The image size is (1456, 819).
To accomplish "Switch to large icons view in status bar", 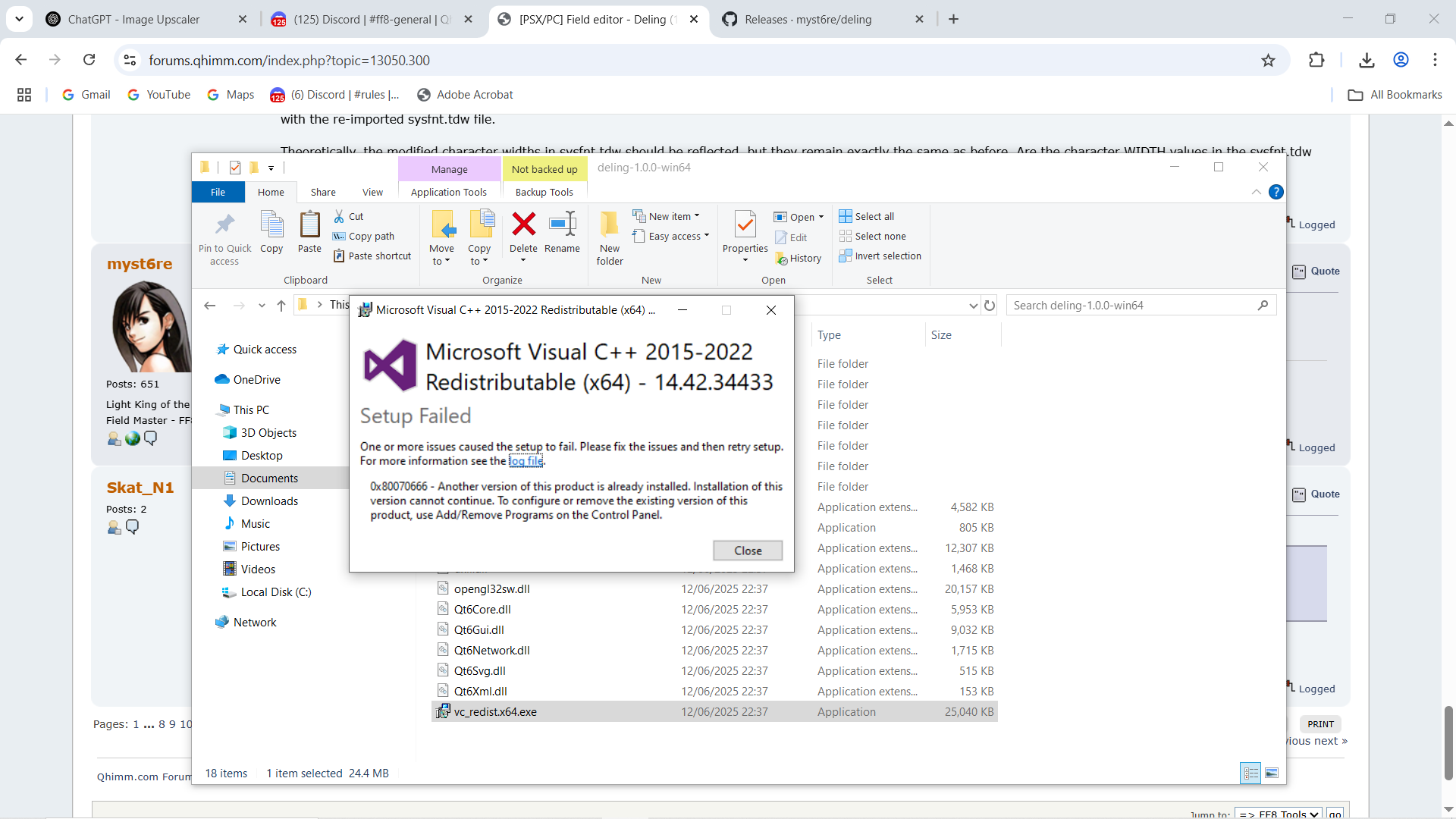I will click(x=1272, y=773).
